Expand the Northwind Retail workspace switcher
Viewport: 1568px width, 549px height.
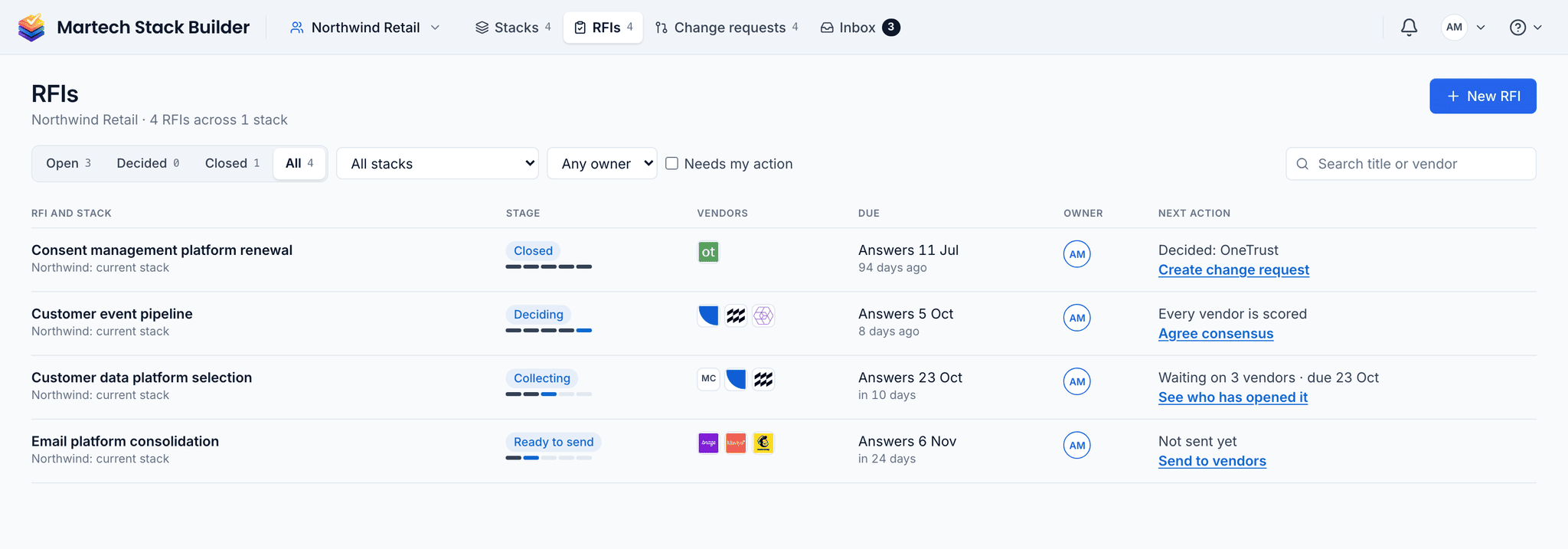pyautogui.click(x=365, y=28)
